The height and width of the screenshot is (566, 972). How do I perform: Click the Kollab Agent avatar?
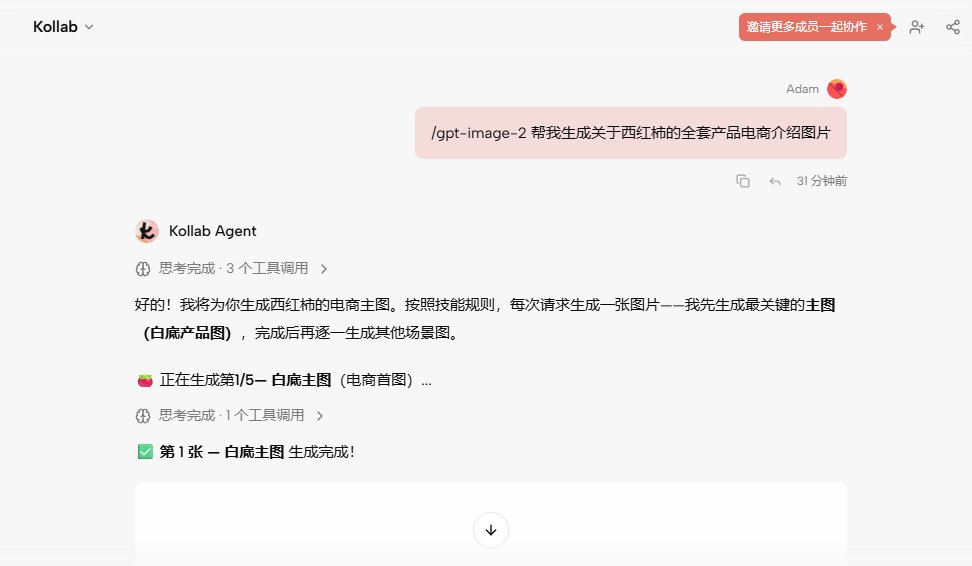point(147,231)
